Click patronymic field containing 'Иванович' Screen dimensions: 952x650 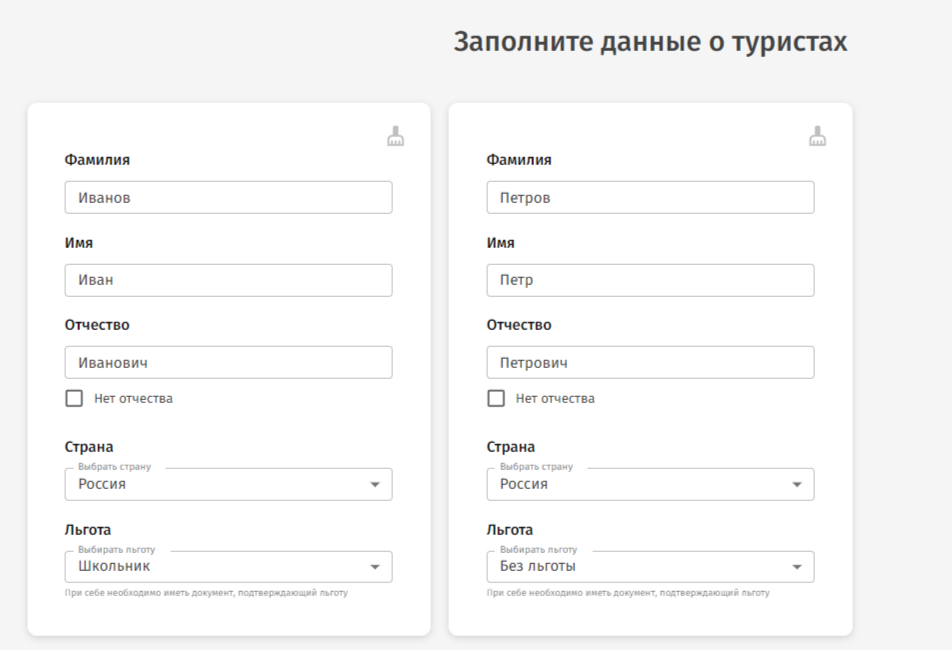[x=228, y=363]
